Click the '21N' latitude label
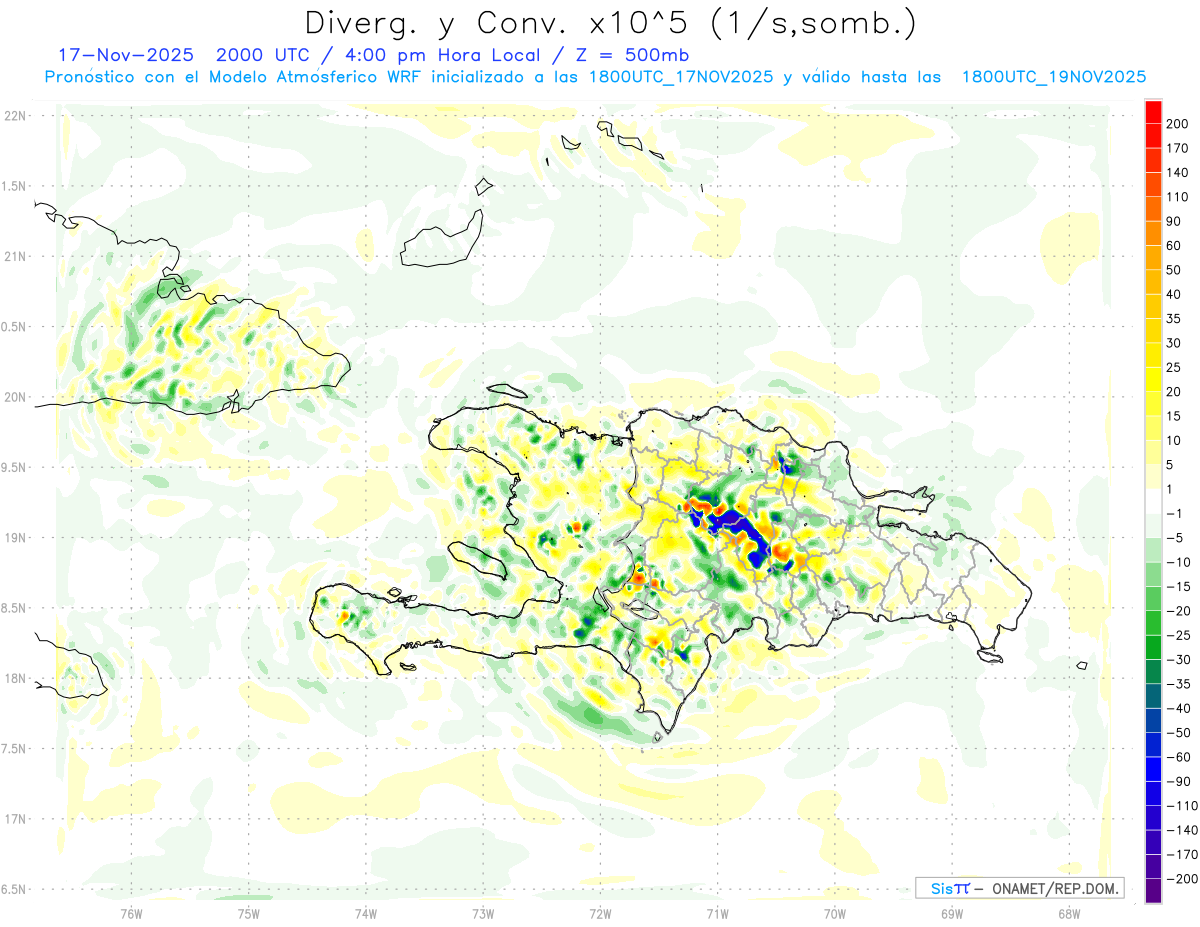The width and height of the screenshot is (1200, 927). point(14,256)
